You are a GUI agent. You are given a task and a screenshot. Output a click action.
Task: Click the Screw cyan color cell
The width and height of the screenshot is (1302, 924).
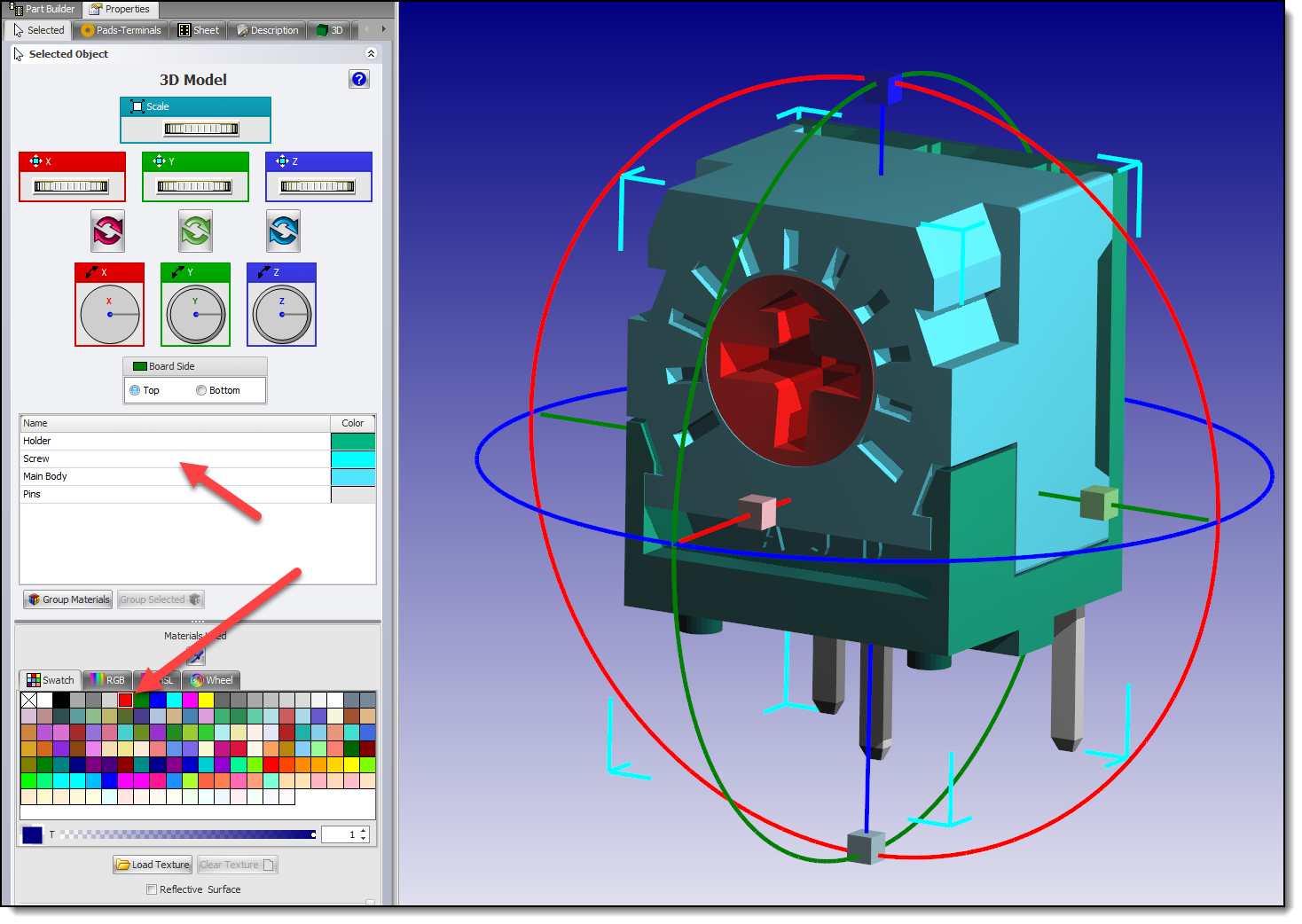[353, 458]
